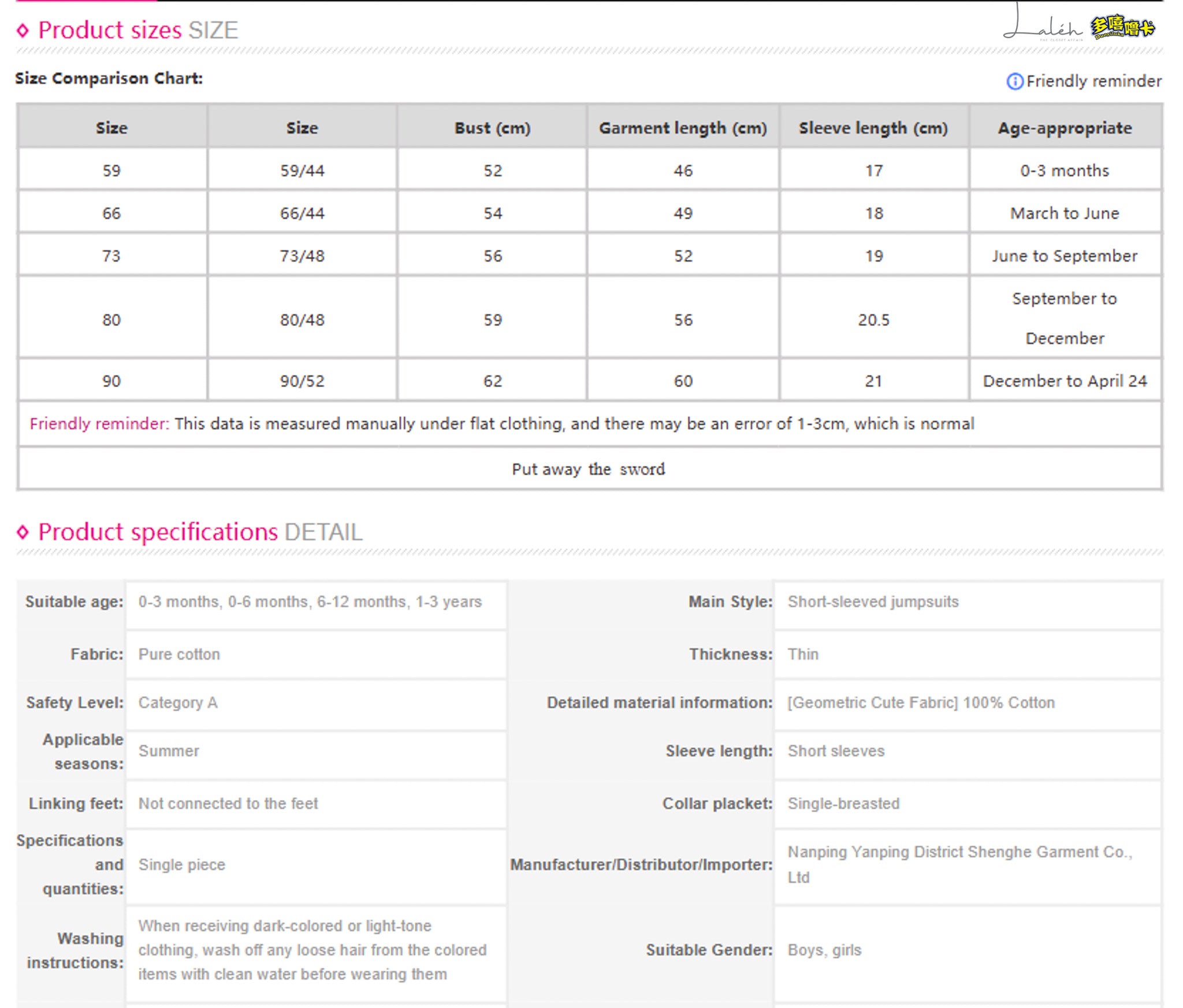Select the 'Boys, girls' gender value
Screen dimensions: 1183x1008
coord(824,950)
